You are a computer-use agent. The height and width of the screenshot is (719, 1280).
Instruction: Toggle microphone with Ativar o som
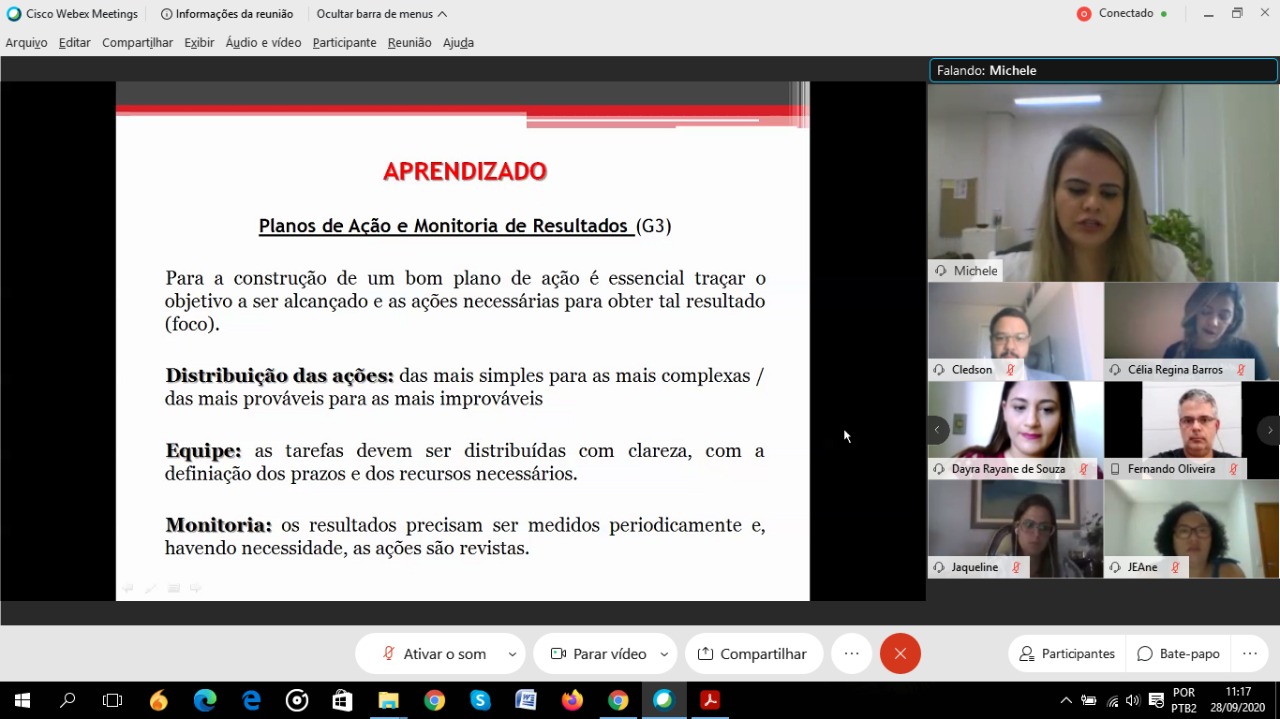434,654
